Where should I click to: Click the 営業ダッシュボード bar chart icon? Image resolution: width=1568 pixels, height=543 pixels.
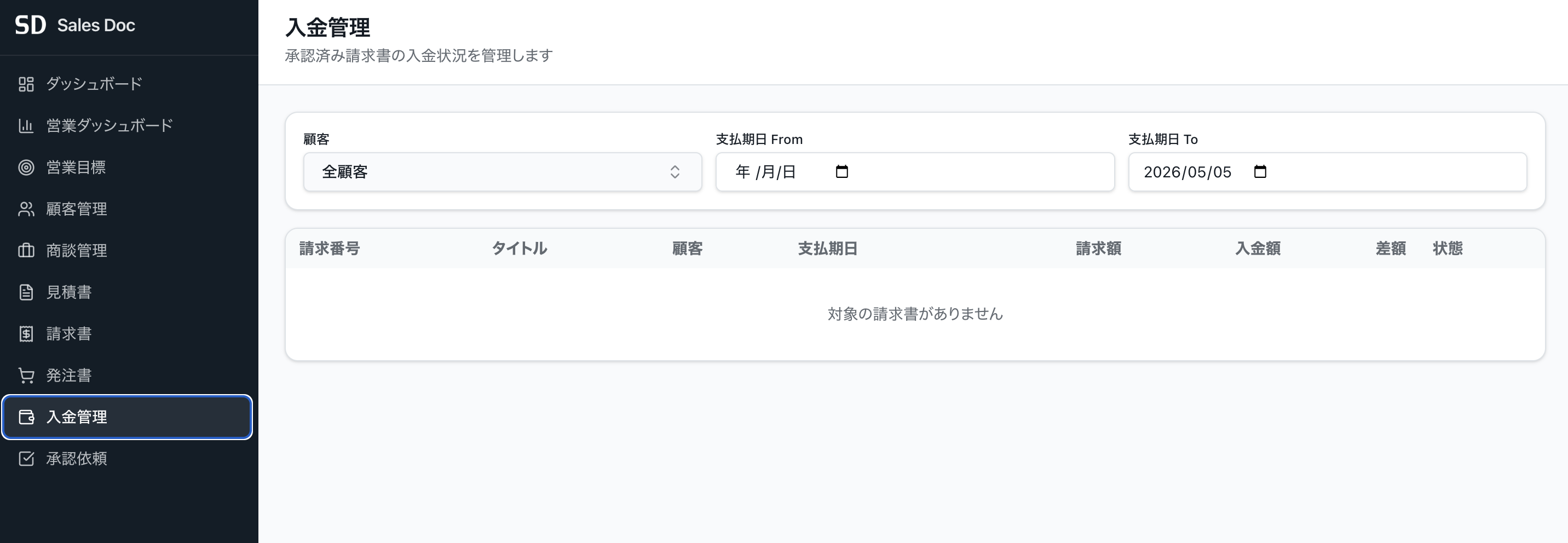point(26,125)
